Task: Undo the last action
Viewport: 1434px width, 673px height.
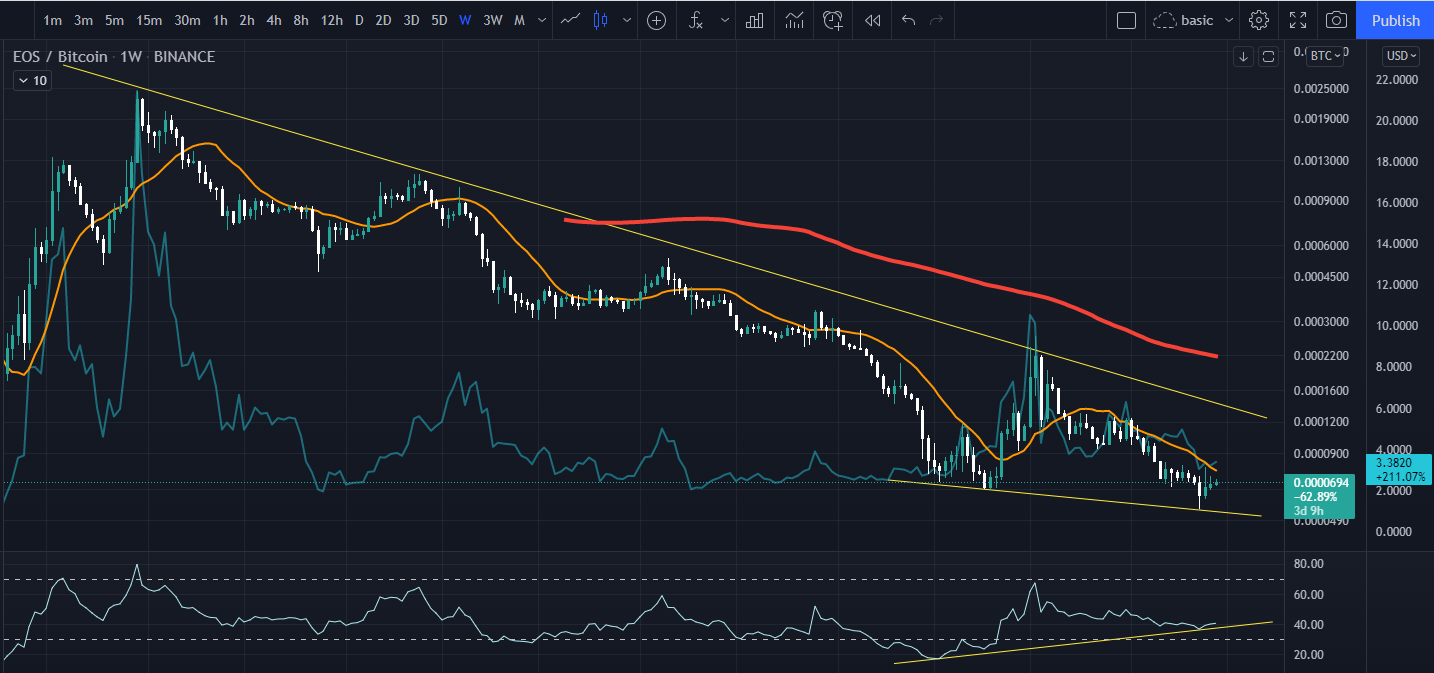Action: tap(908, 20)
